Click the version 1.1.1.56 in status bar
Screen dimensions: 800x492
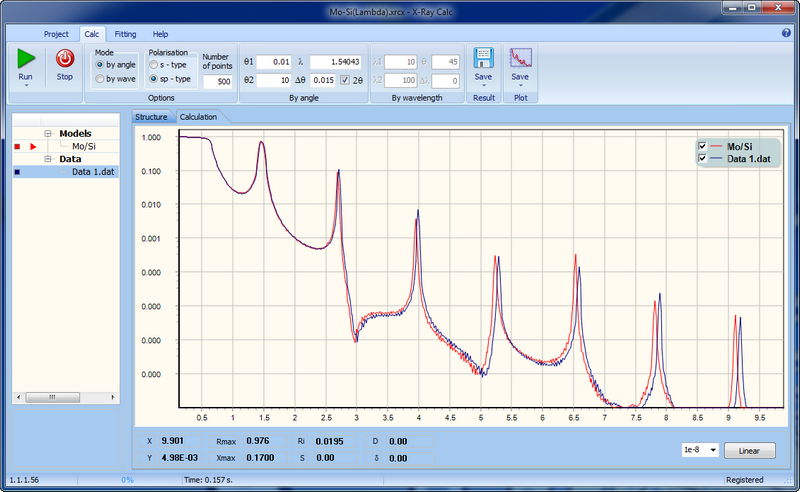[x=24, y=480]
